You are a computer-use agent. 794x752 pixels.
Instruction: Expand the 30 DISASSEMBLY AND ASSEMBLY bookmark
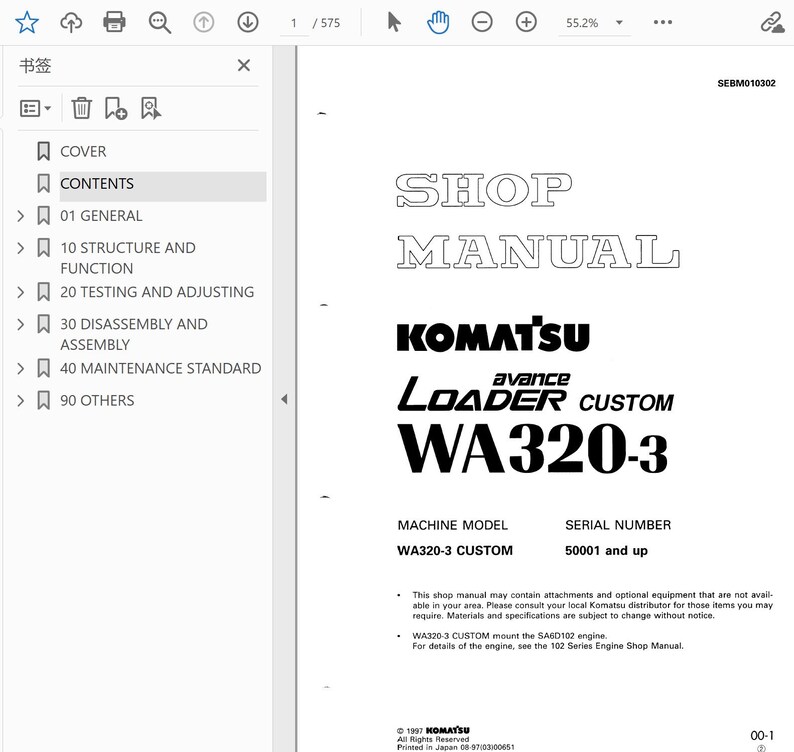(x=20, y=324)
